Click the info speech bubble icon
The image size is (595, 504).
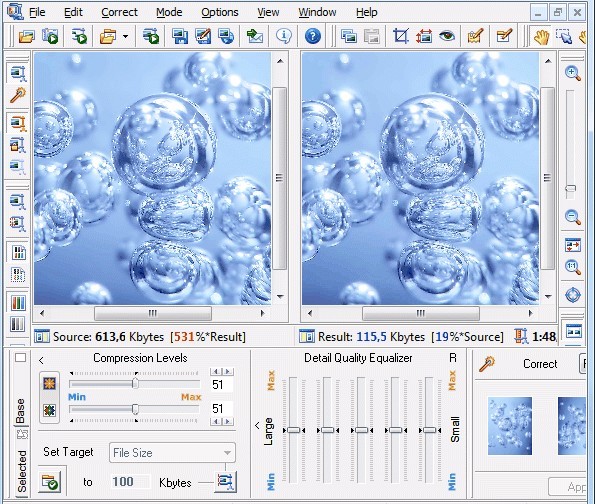[x=283, y=36]
